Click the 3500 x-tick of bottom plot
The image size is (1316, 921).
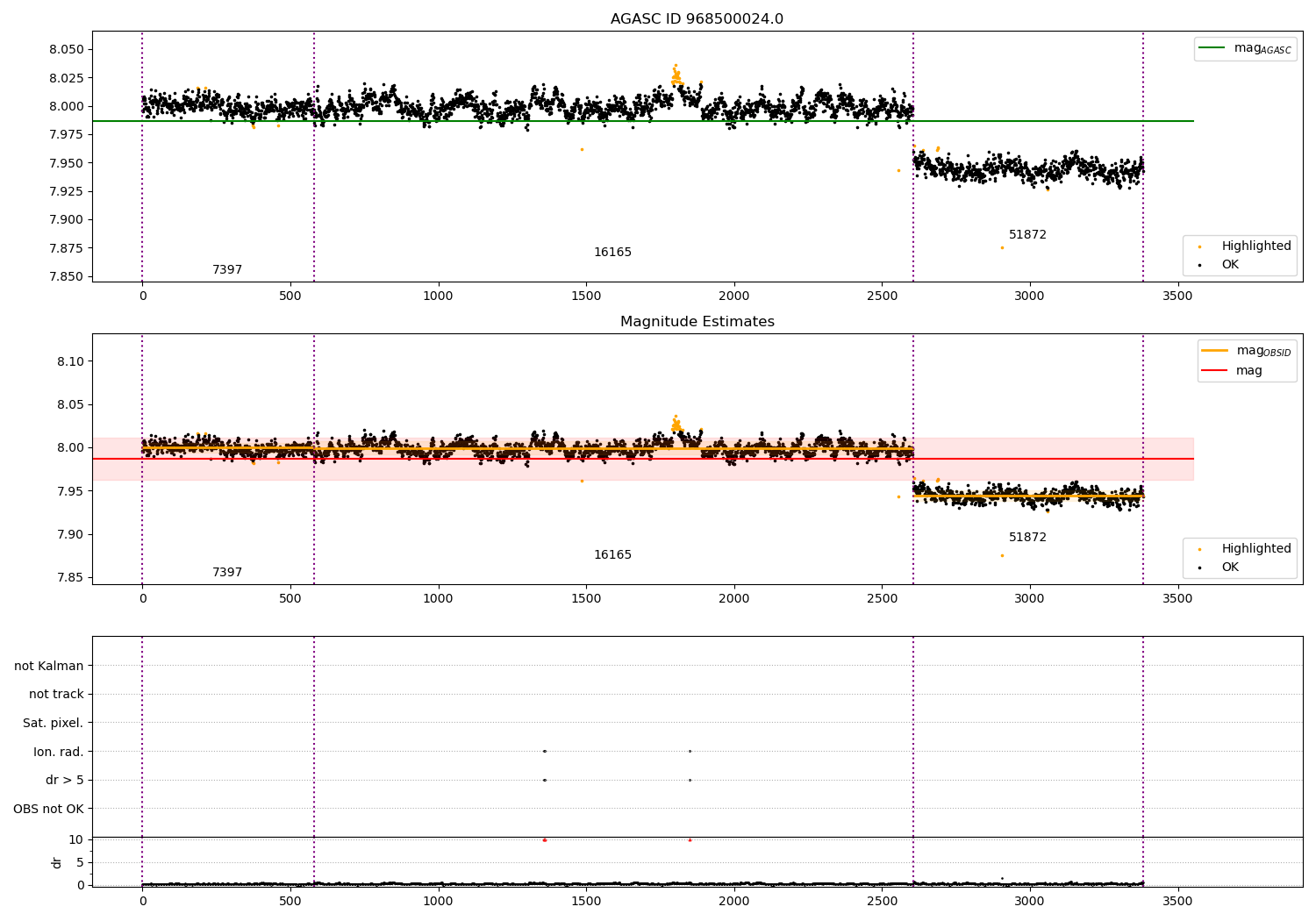tap(1177, 901)
